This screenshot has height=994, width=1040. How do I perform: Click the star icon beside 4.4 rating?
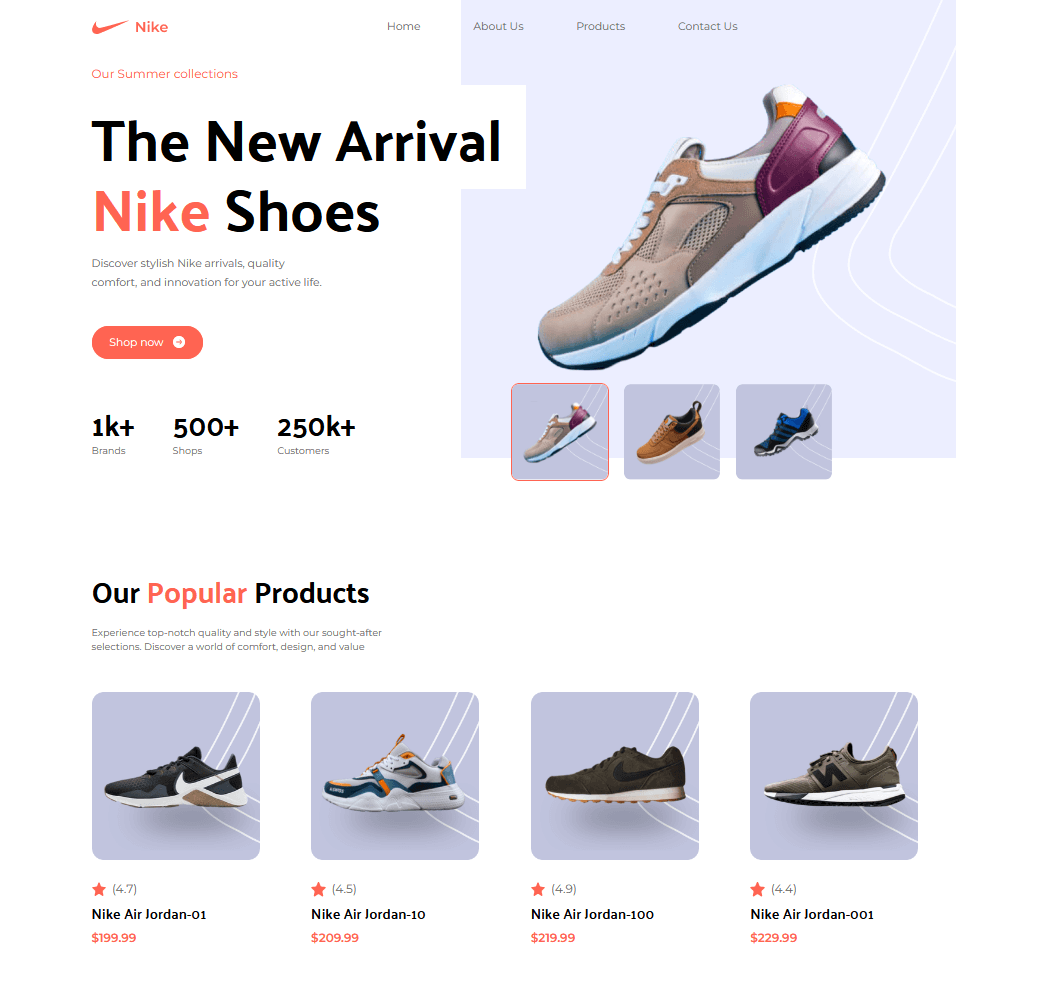coord(757,889)
